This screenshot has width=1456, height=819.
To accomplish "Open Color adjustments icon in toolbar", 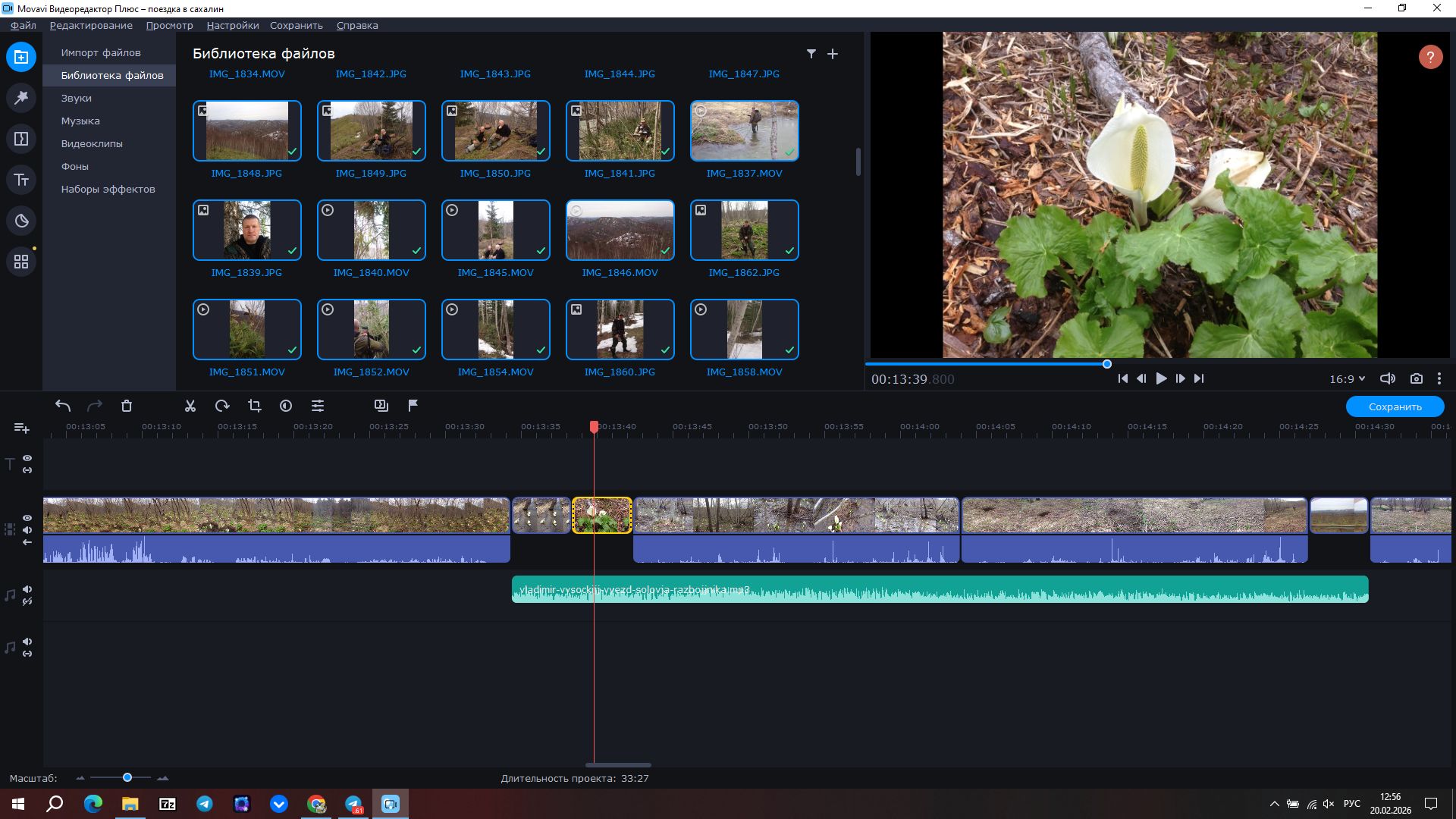I will pos(286,406).
